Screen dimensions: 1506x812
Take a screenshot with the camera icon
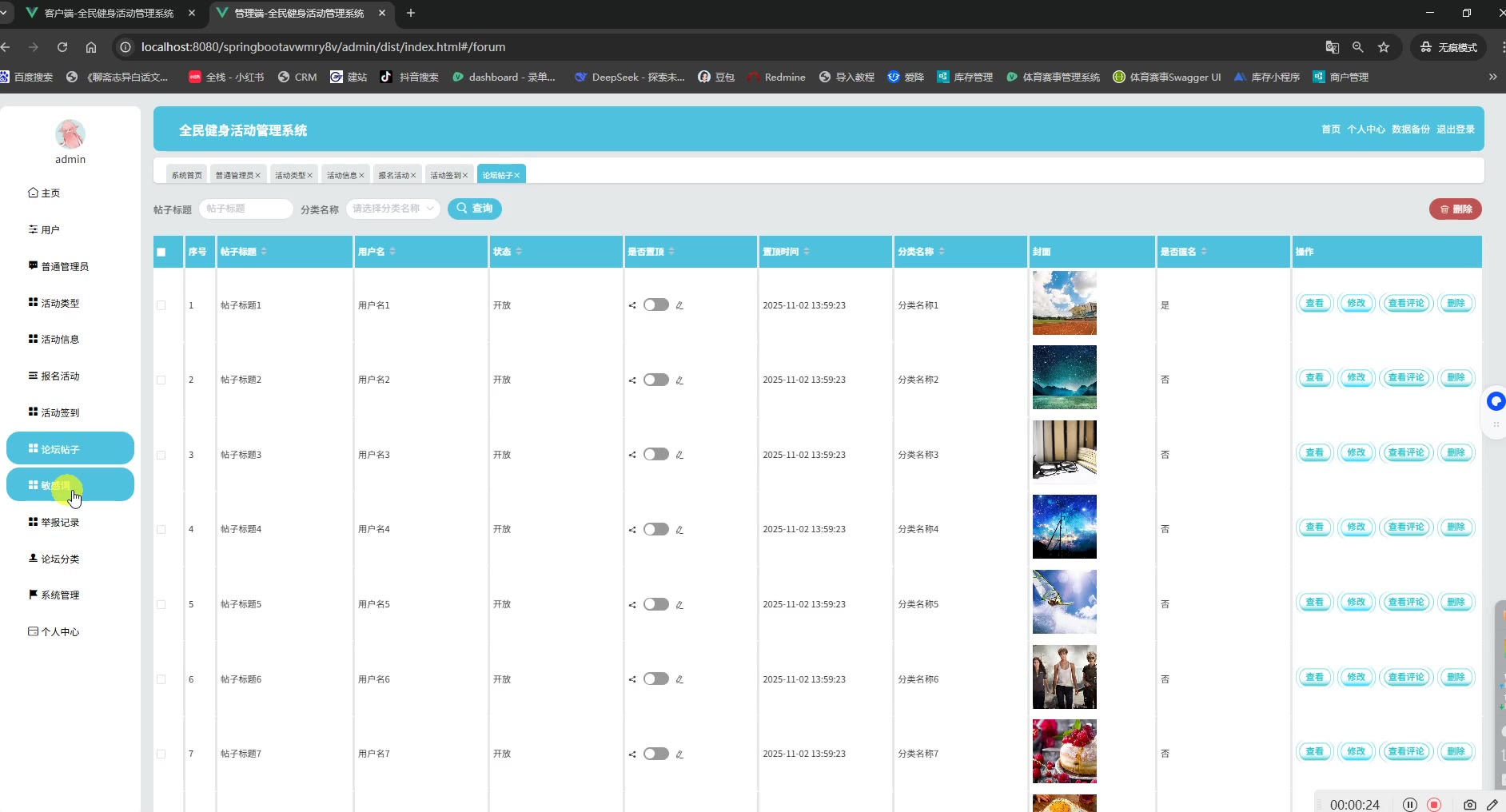click(1469, 805)
